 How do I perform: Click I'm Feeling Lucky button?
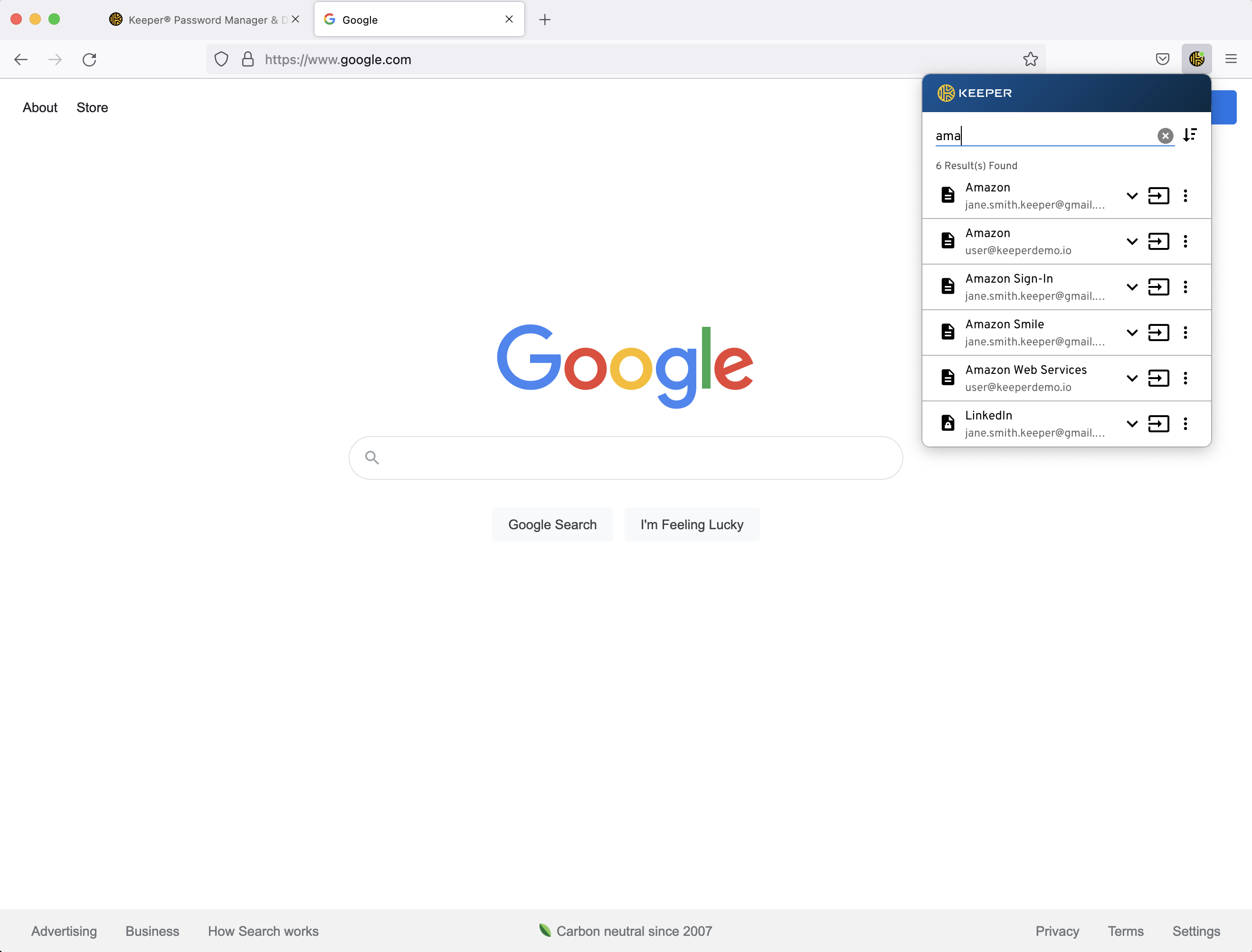point(692,525)
